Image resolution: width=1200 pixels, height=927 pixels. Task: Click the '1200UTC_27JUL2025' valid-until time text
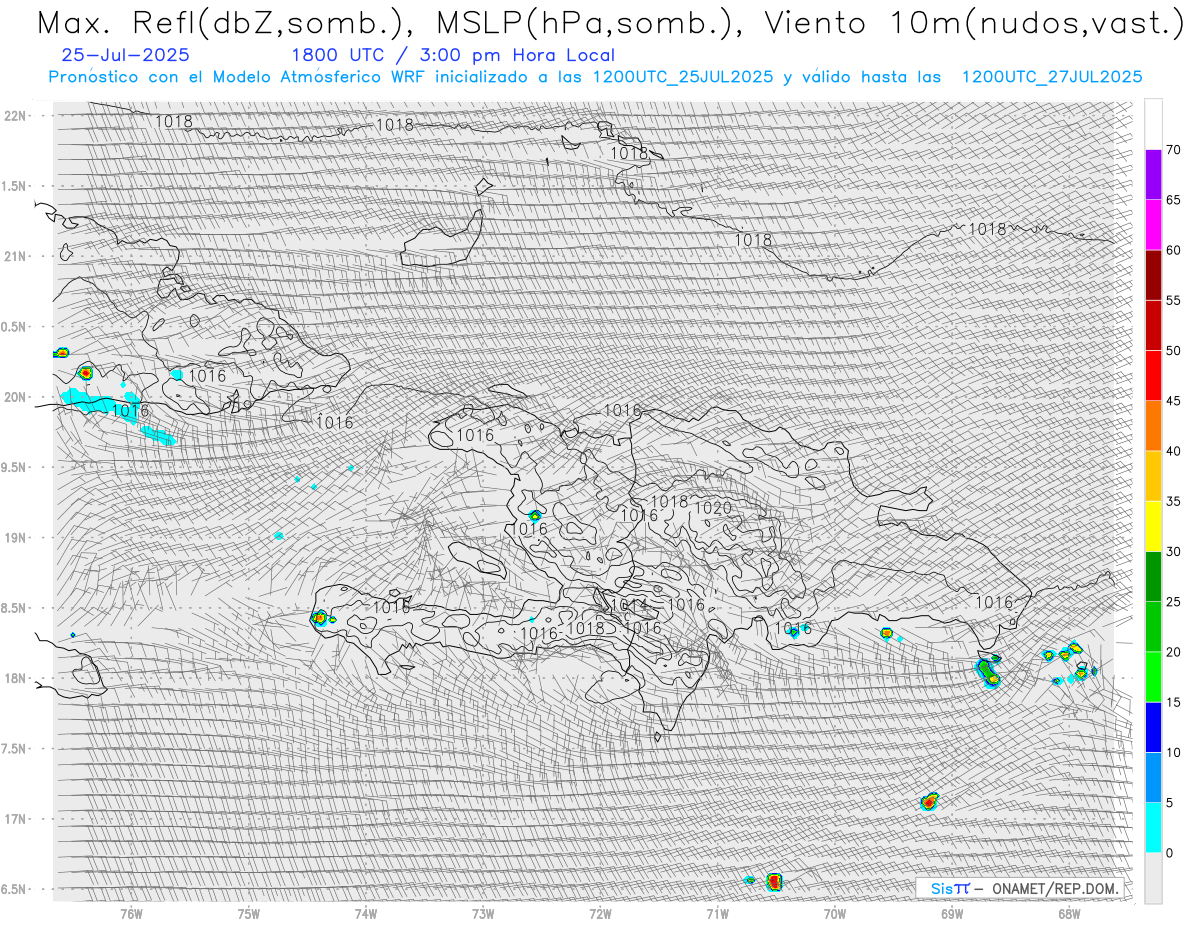1051,77
